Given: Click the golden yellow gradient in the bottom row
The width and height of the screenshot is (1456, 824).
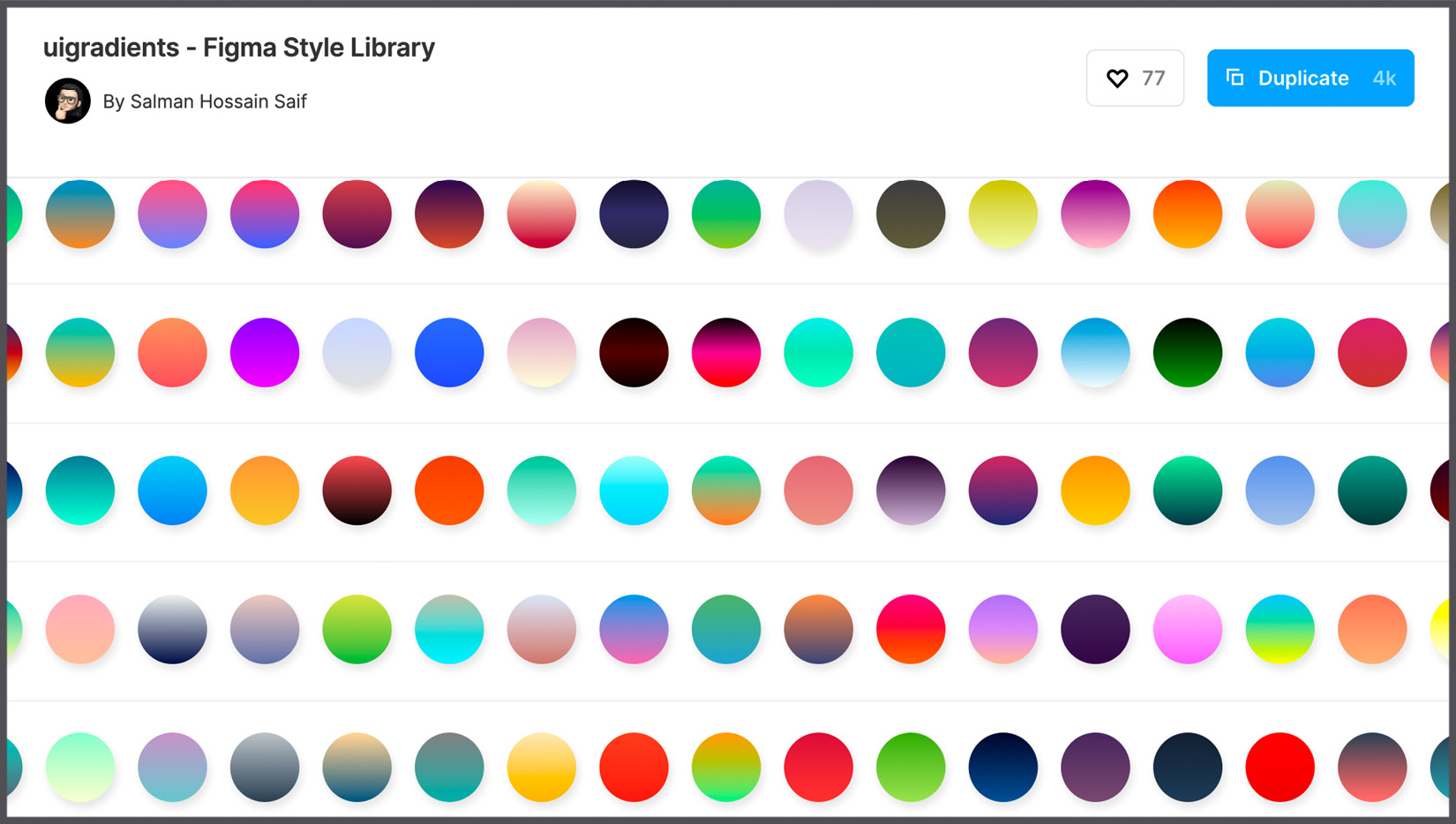Looking at the screenshot, I should click(542, 768).
